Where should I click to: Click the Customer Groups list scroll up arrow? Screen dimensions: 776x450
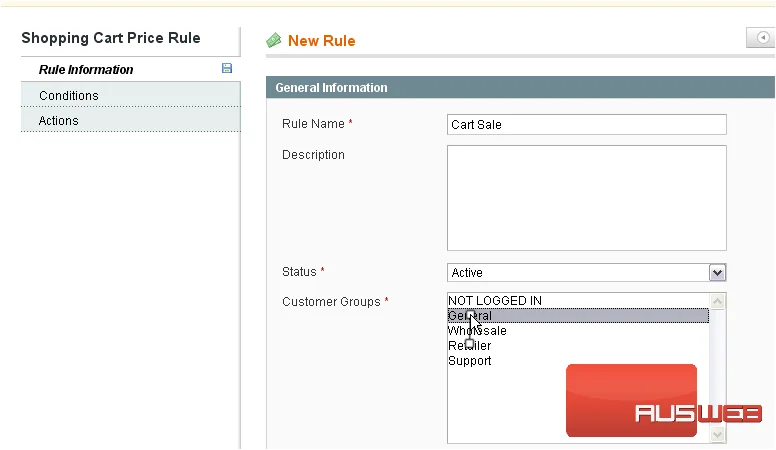[718, 301]
